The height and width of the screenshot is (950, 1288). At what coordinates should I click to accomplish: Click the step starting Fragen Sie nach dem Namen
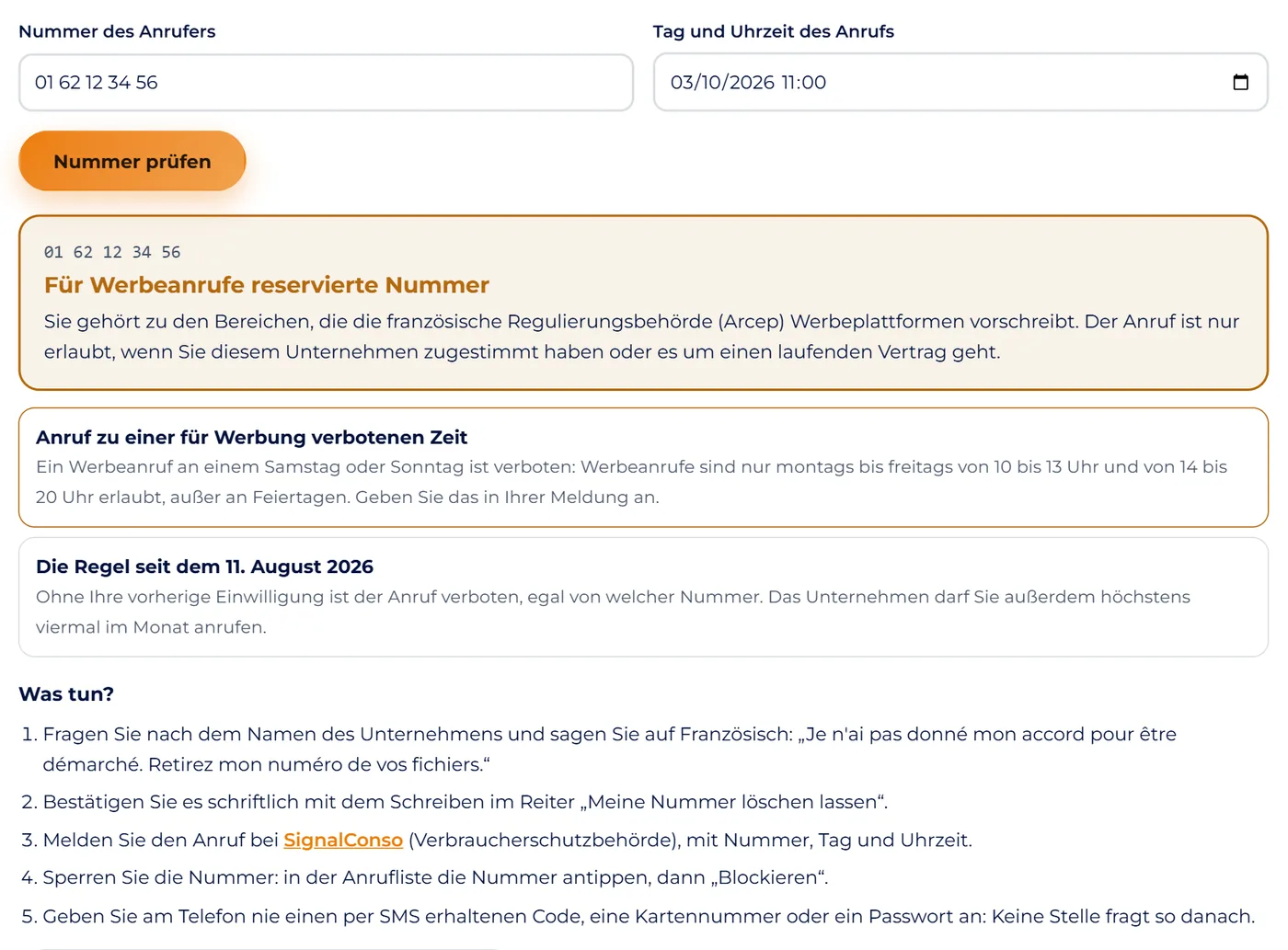pyautogui.click(x=610, y=750)
